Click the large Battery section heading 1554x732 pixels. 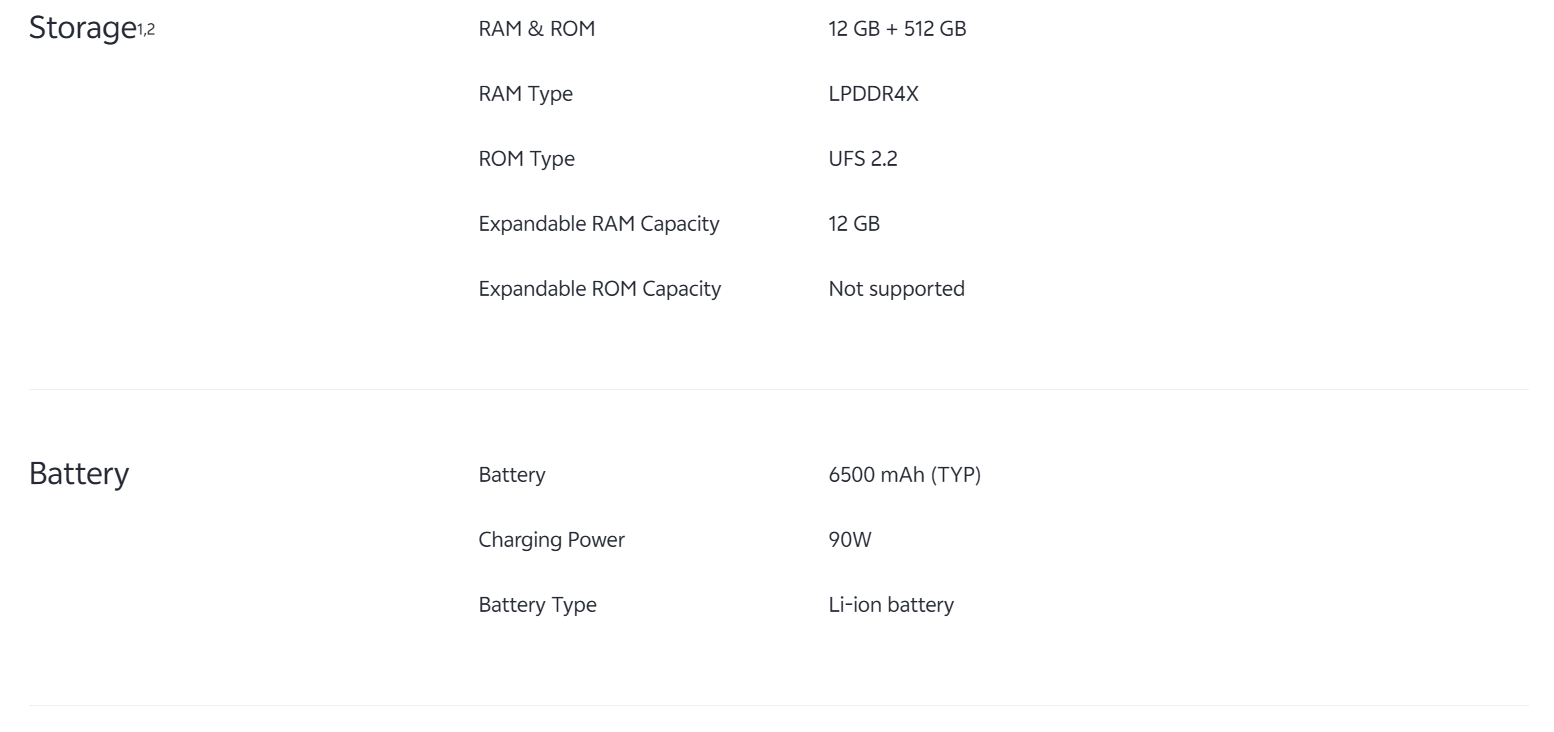(79, 473)
